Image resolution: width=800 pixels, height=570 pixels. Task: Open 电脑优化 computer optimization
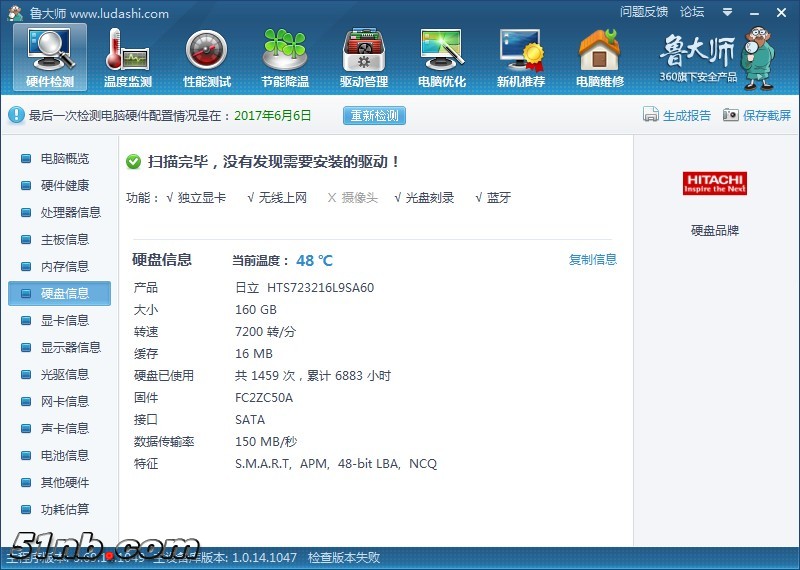pos(442,57)
